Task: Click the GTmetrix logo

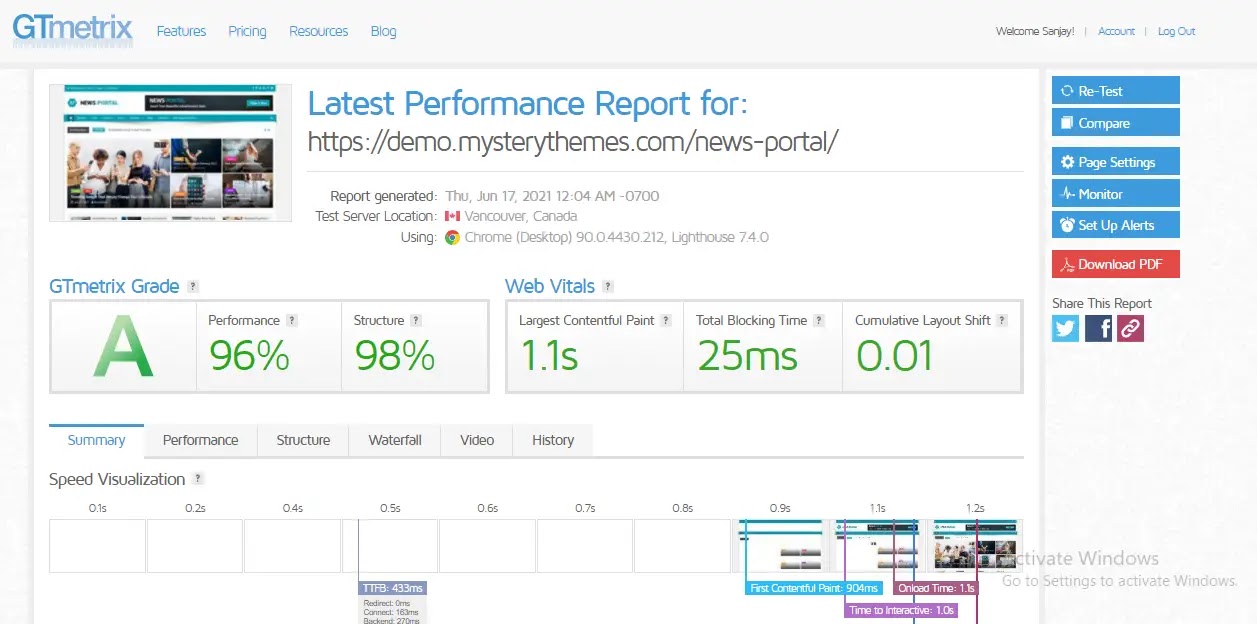Action: pos(72,28)
